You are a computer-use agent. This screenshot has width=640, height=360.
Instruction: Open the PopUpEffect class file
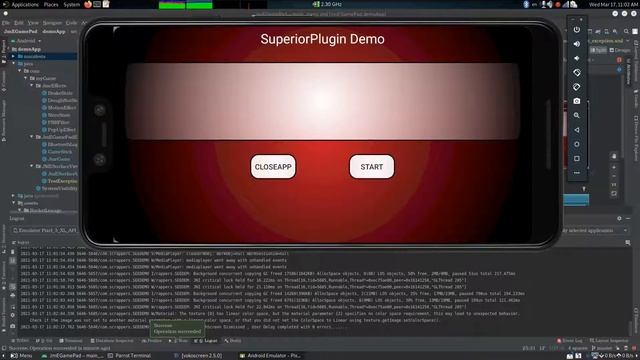(x=59, y=130)
